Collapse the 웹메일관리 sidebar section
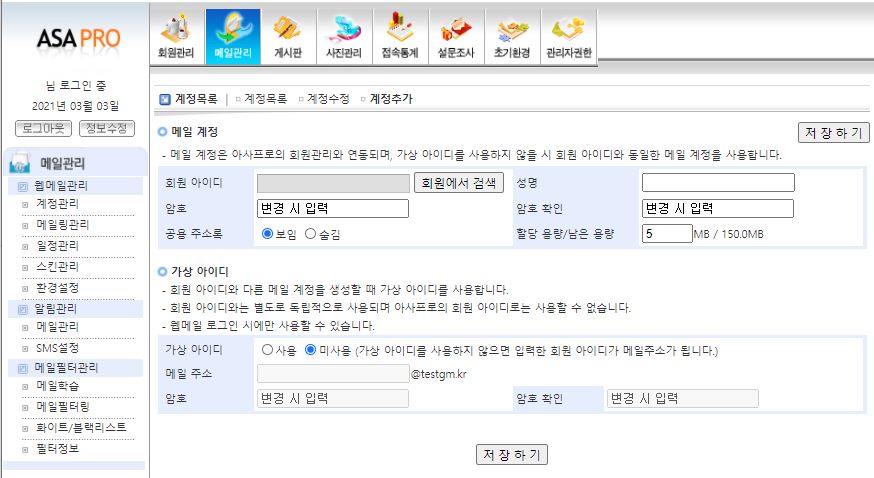The image size is (874, 478). tap(23, 186)
